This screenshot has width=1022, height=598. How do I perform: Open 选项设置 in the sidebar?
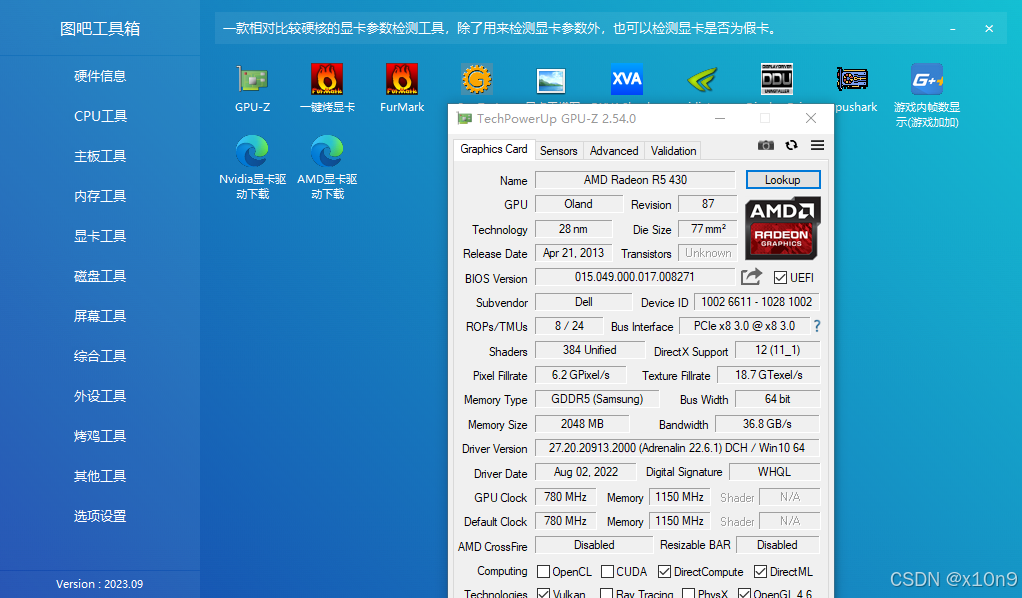click(x=100, y=516)
